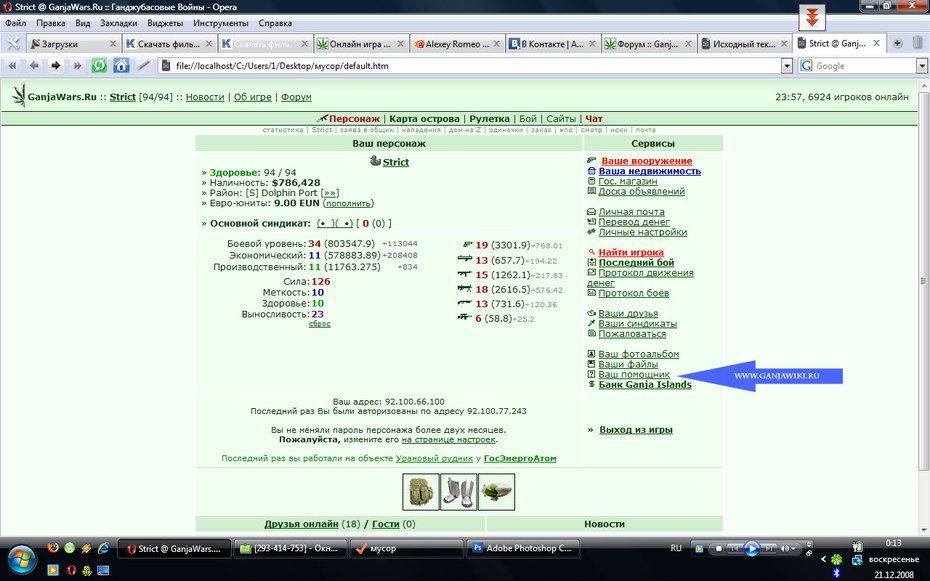Click Выход из игры link

pyautogui.click(x=636, y=429)
